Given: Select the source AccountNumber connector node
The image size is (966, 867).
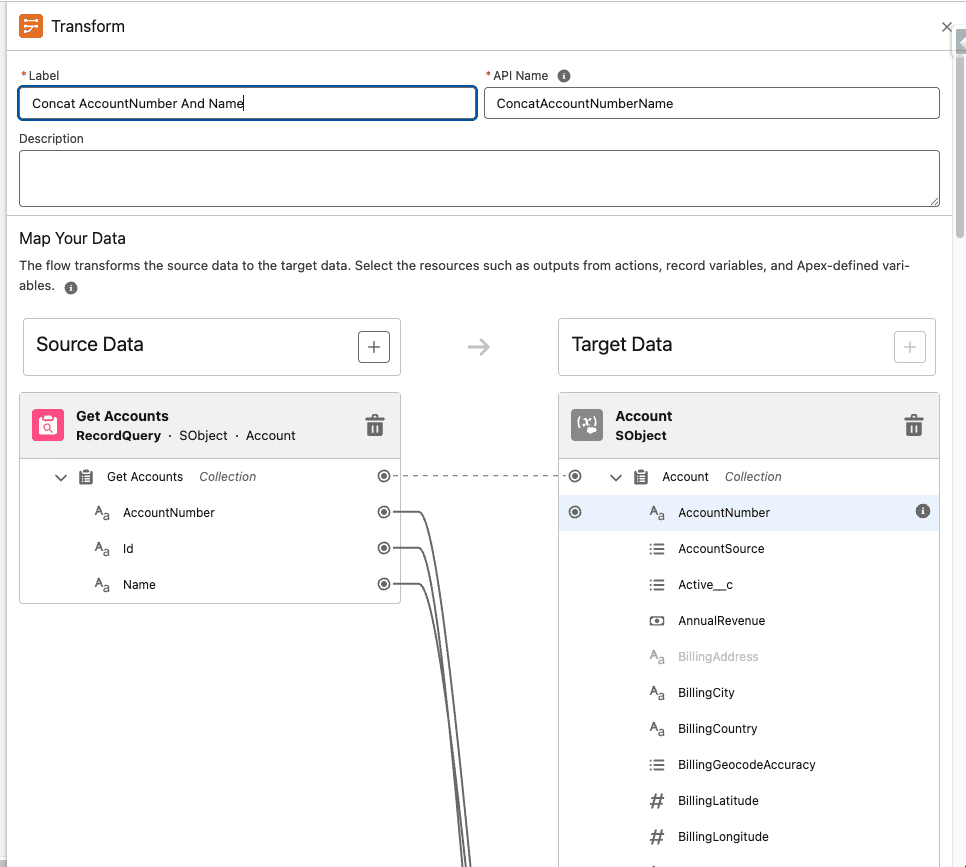Looking at the screenshot, I should click(x=384, y=513).
